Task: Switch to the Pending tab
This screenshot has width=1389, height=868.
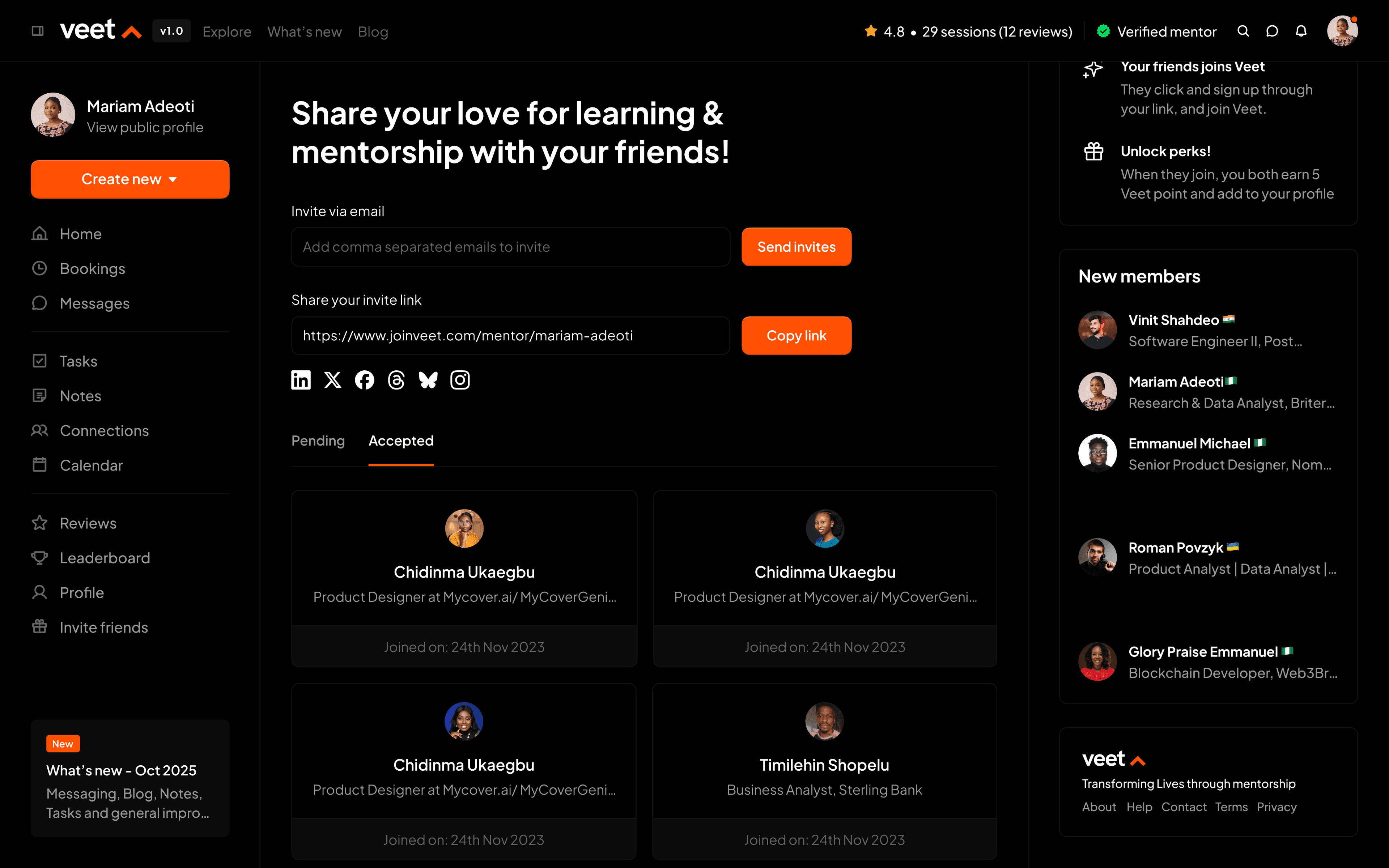Action: coord(318,441)
